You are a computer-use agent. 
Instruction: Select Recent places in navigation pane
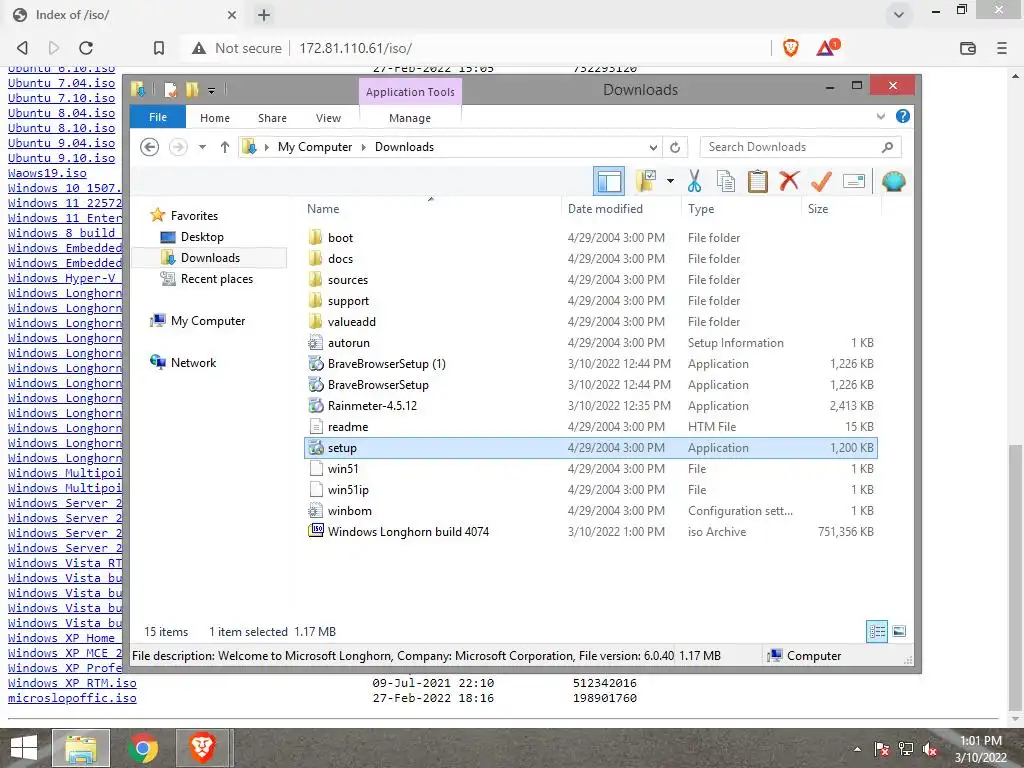tap(216, 279)
